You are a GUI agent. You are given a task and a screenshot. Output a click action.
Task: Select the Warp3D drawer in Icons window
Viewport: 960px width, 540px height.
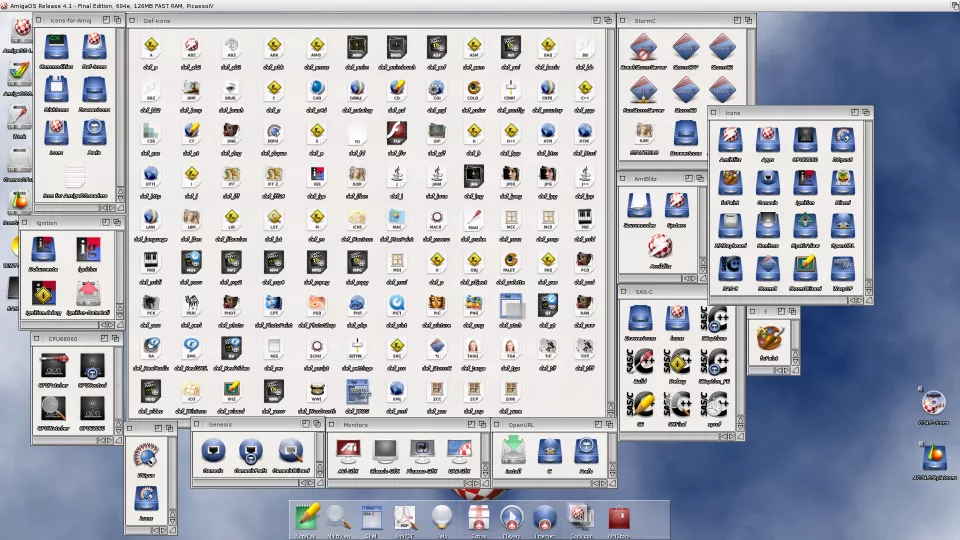point(842,268)
